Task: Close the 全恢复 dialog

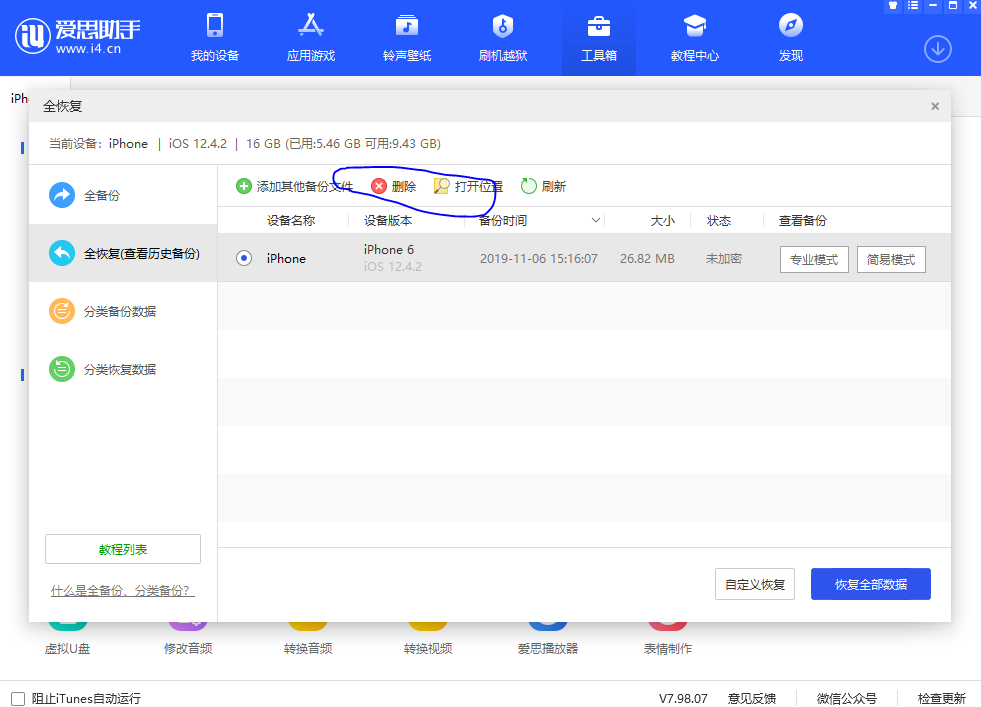Action: (935, 106)
